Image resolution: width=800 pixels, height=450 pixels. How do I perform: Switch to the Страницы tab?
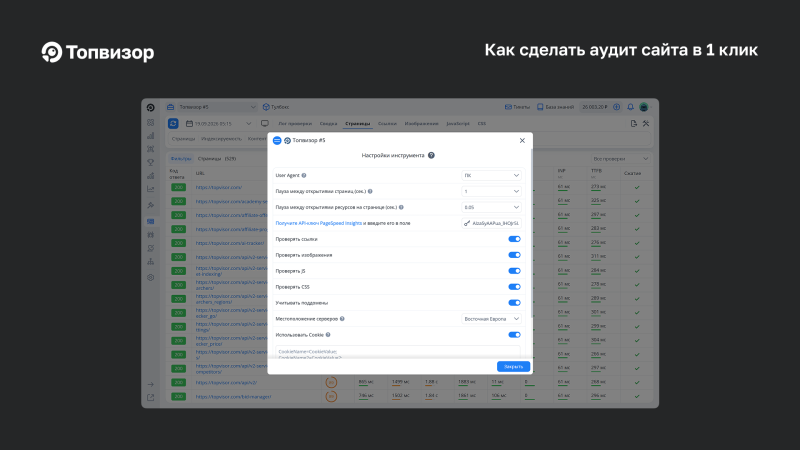tap(358, 123)
